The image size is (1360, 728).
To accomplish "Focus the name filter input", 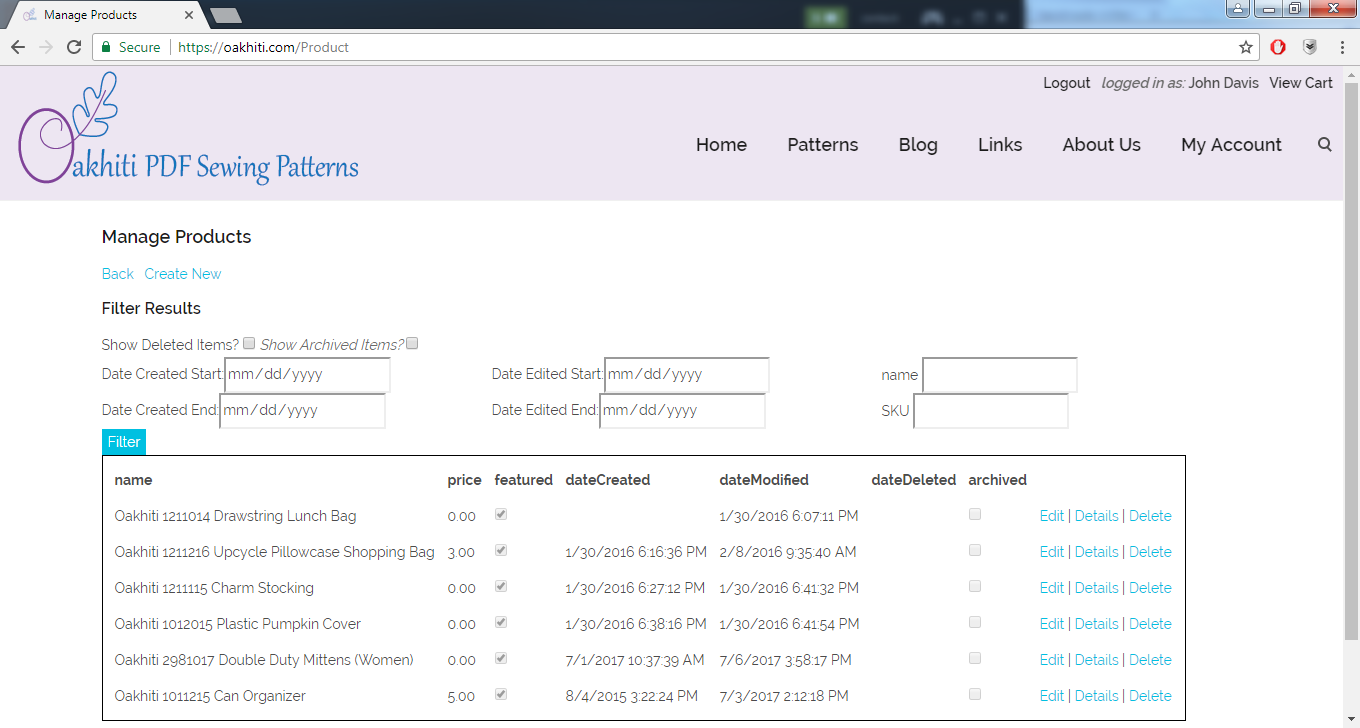I will [x=1000, y=375].
